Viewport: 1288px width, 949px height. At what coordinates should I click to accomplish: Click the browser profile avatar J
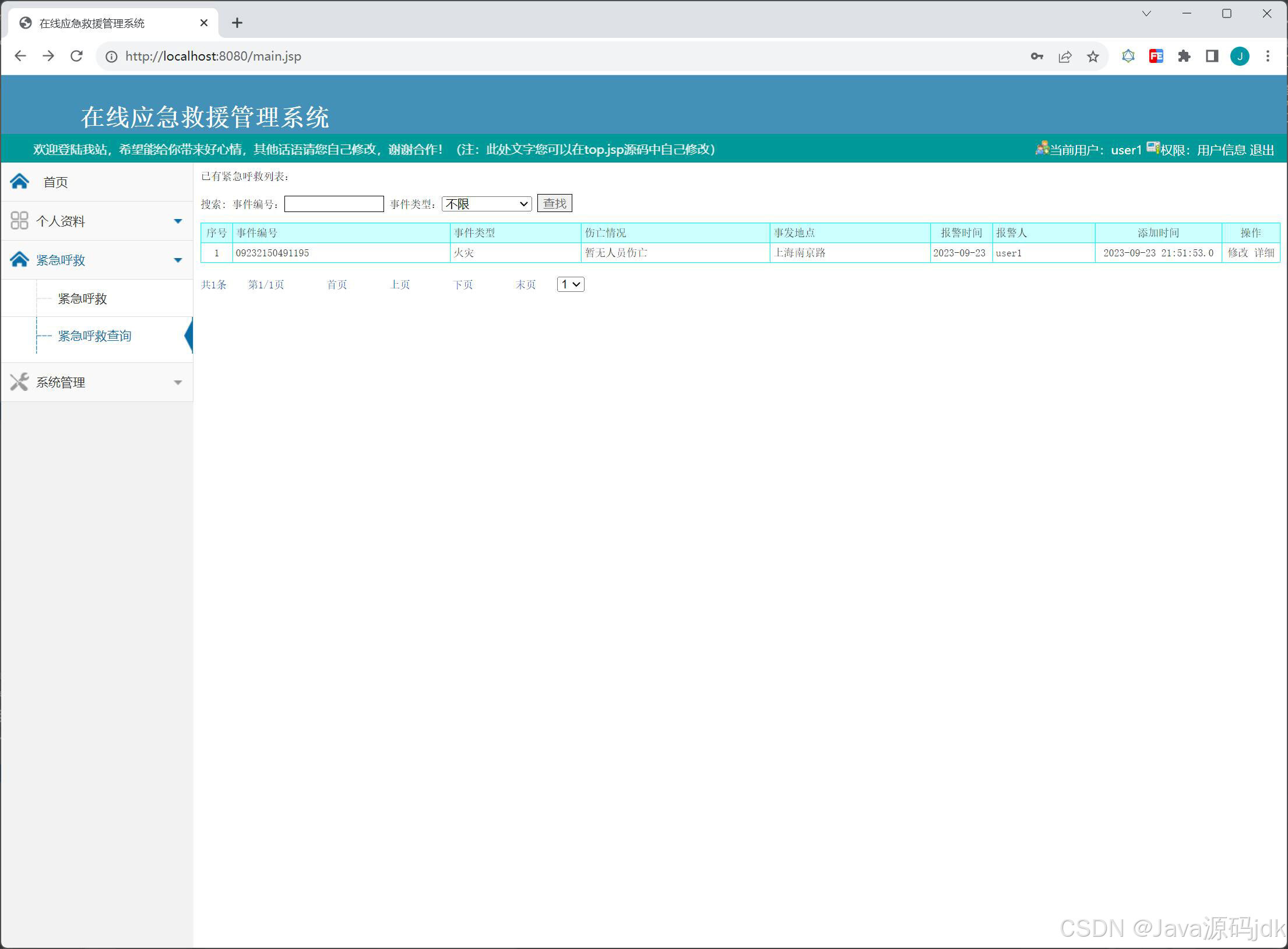(x=1240, y=56)
